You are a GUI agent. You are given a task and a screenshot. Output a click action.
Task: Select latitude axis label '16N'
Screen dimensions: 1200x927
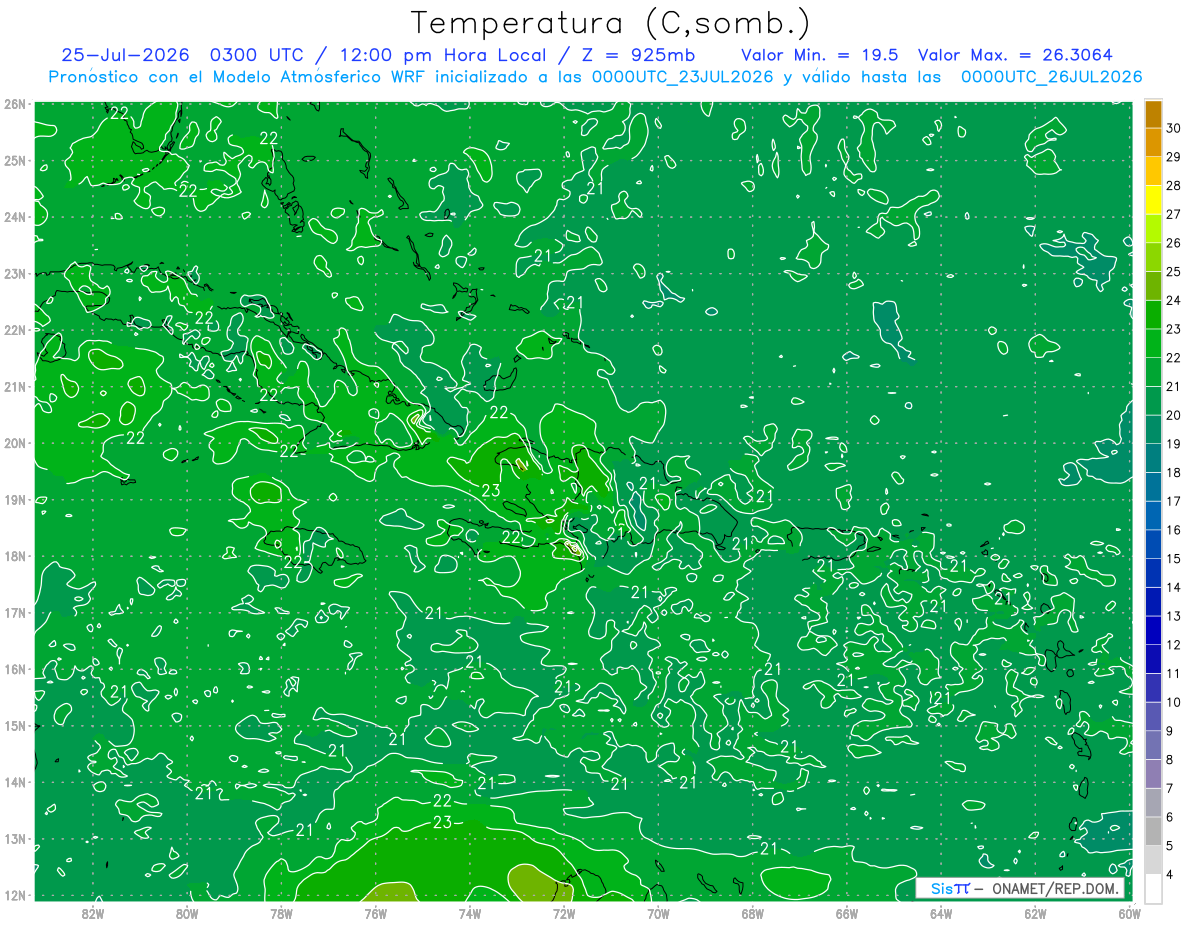(x=15, y=669)
